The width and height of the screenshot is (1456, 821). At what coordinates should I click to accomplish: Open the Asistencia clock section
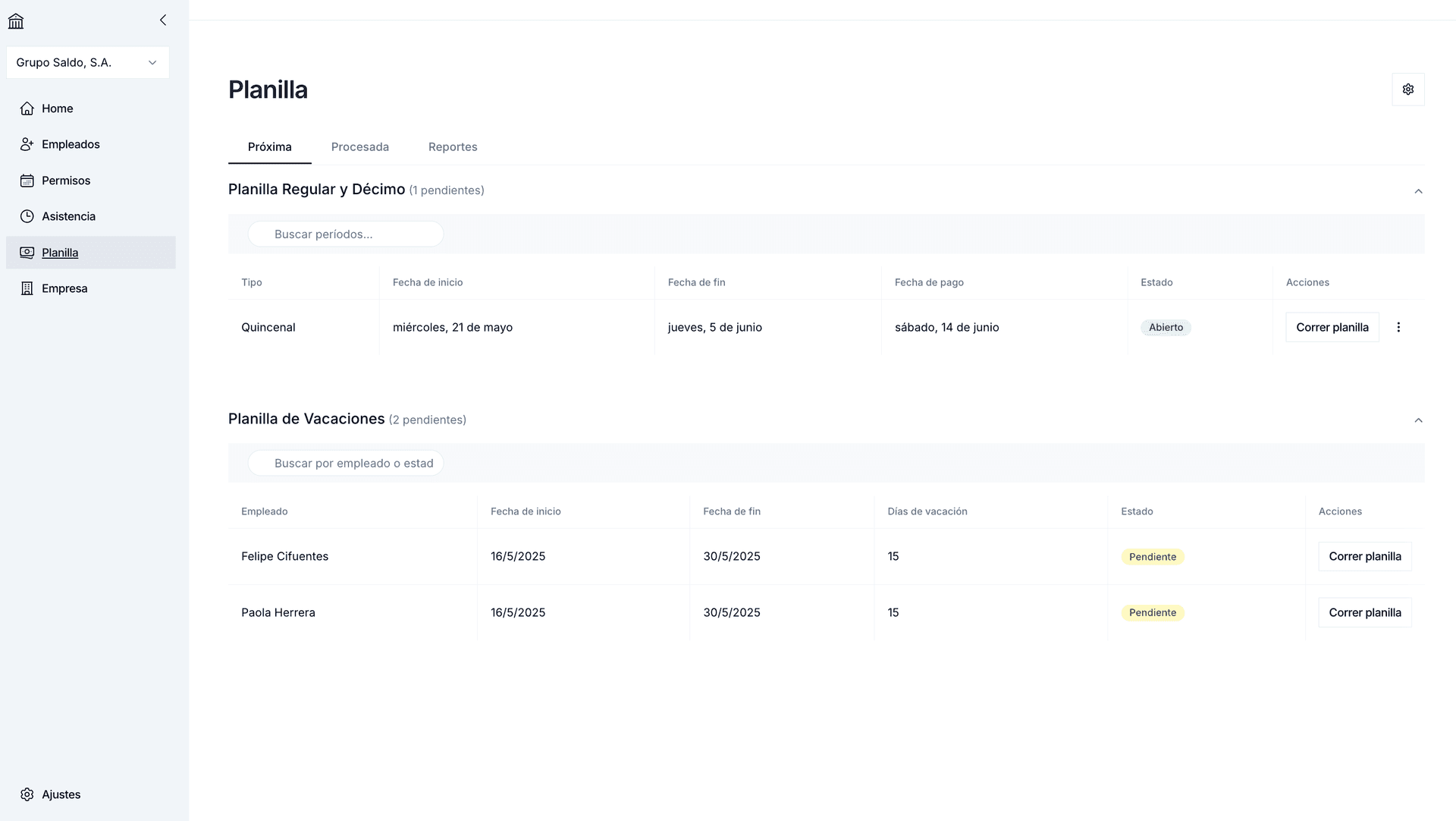68,216
